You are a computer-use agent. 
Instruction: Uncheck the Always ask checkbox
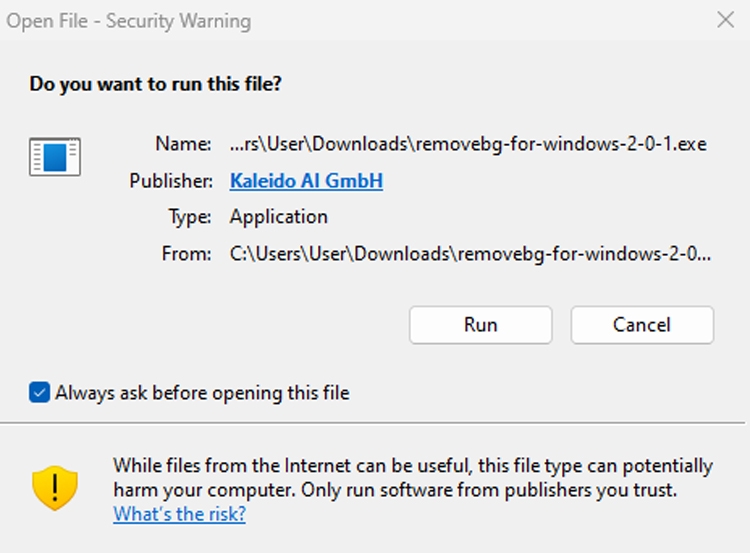(39, 393)
